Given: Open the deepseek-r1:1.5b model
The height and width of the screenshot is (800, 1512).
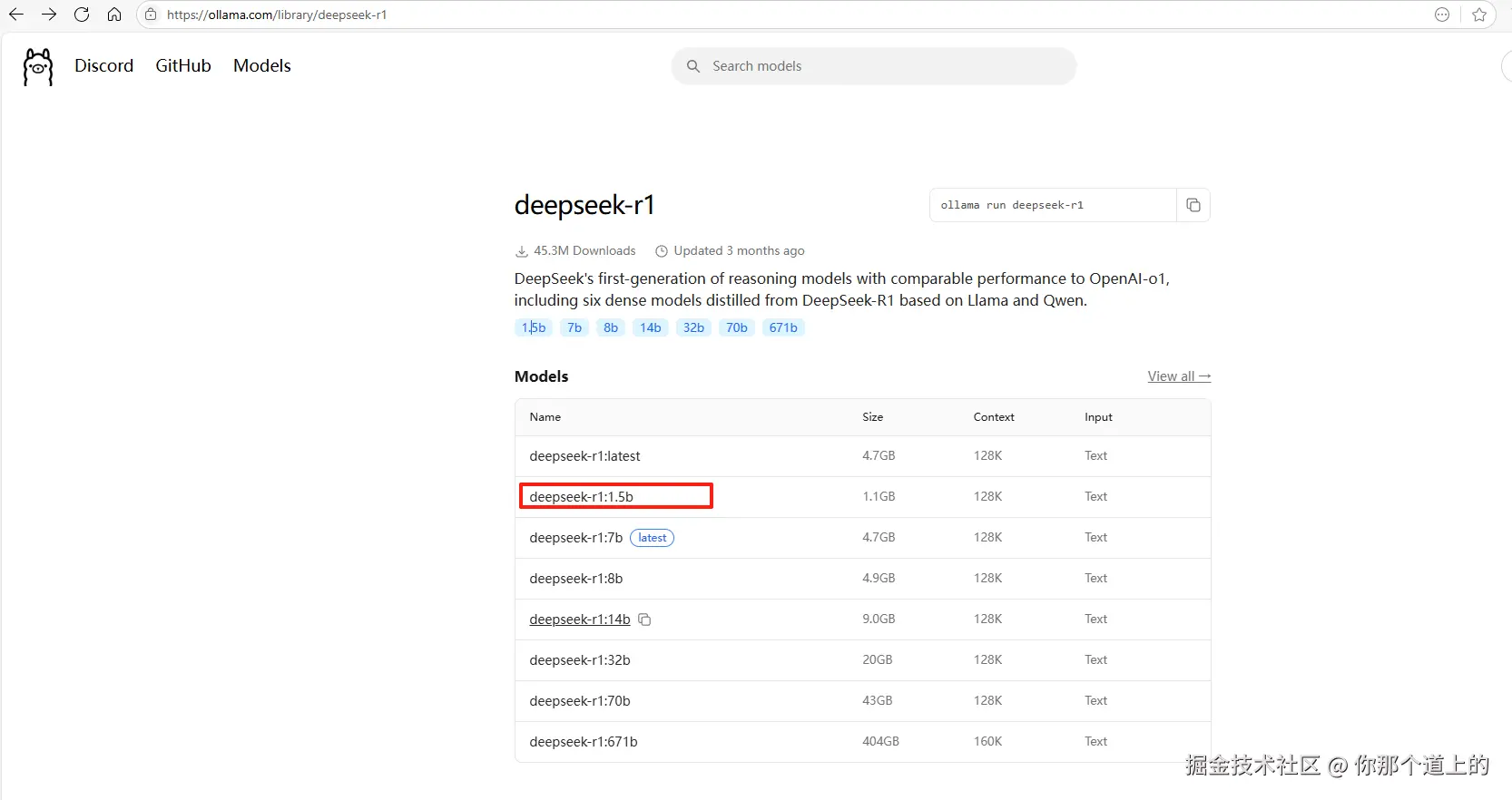Looking at the screenshot, I should pos(581,497).
